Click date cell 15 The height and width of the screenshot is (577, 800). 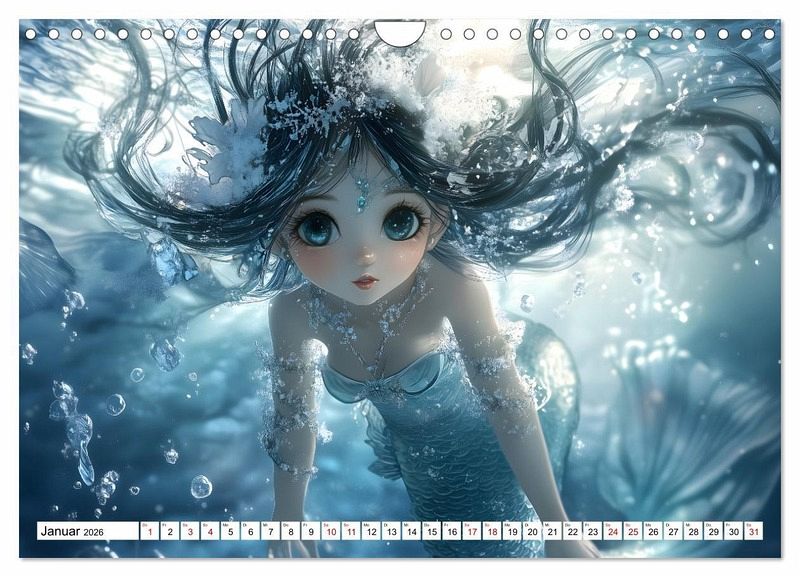point(431,532)
